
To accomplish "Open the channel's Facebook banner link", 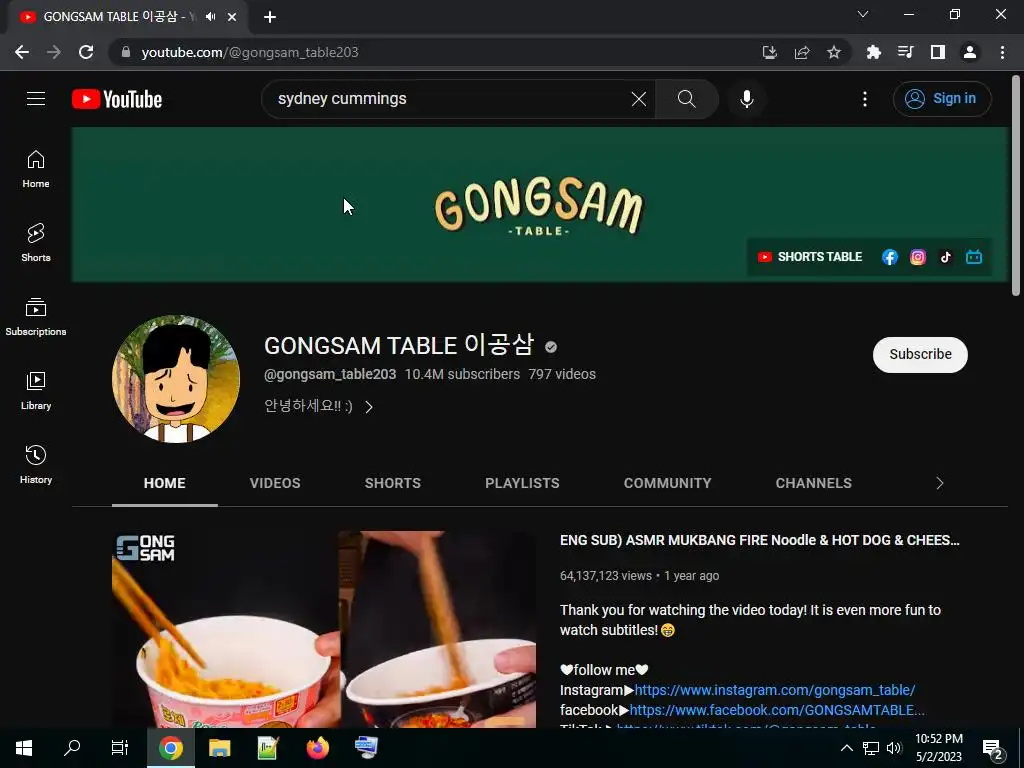I will tap(889, 257).
